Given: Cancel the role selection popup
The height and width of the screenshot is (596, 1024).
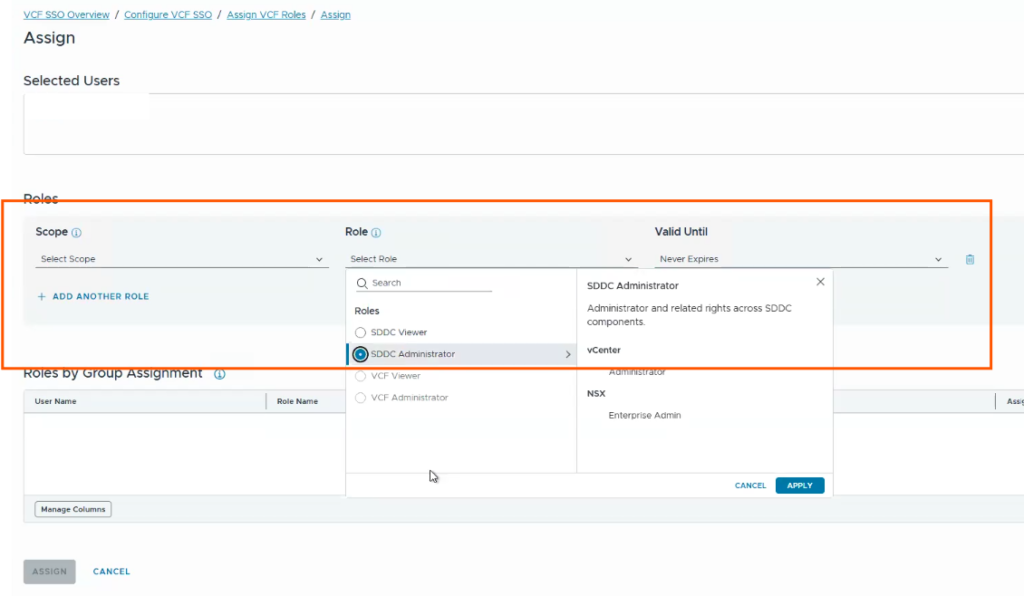Looking at the screenshot, I should point(750,486).
